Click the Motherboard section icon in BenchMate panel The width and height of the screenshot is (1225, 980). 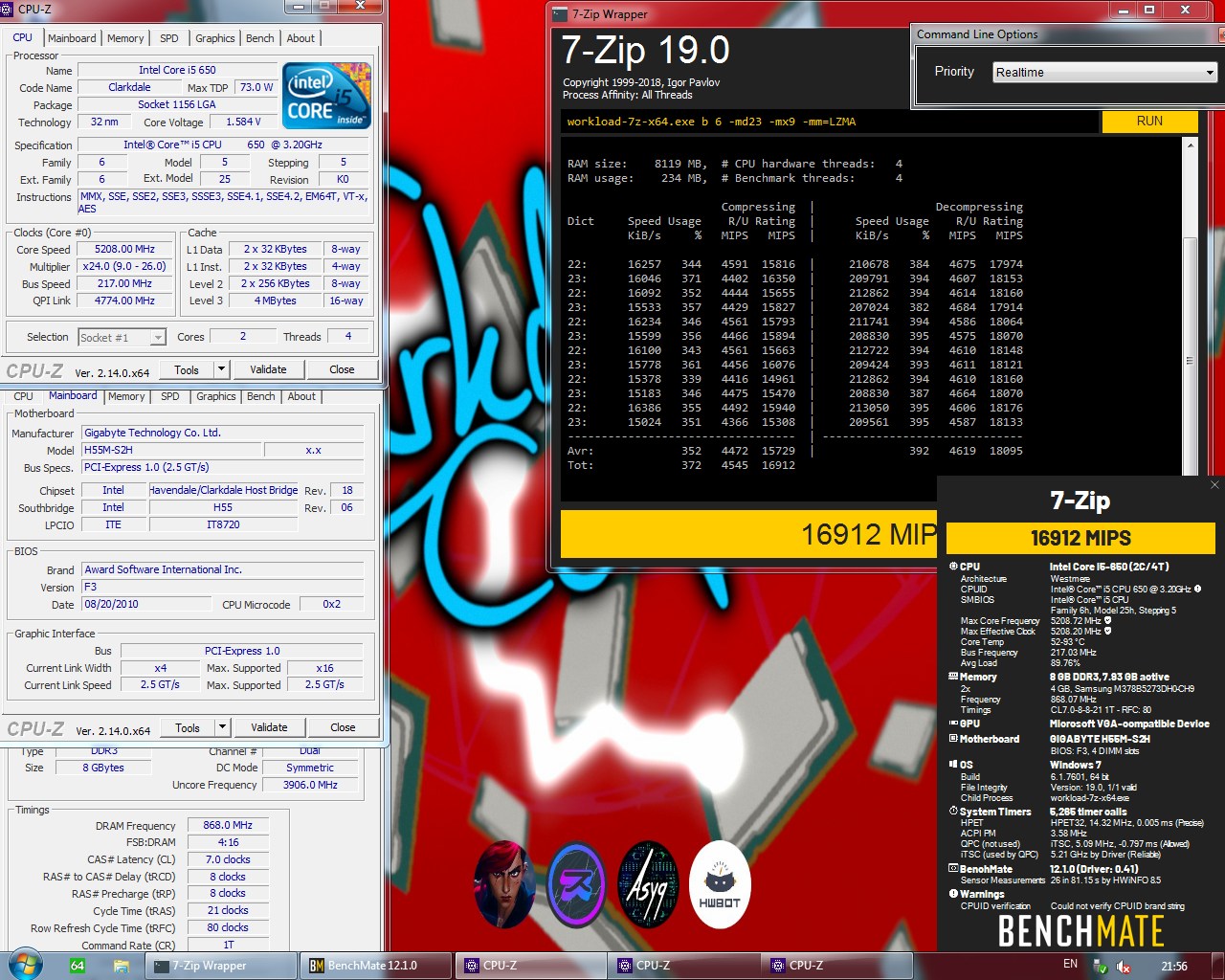pyautogui.click(x=953, y=739)
